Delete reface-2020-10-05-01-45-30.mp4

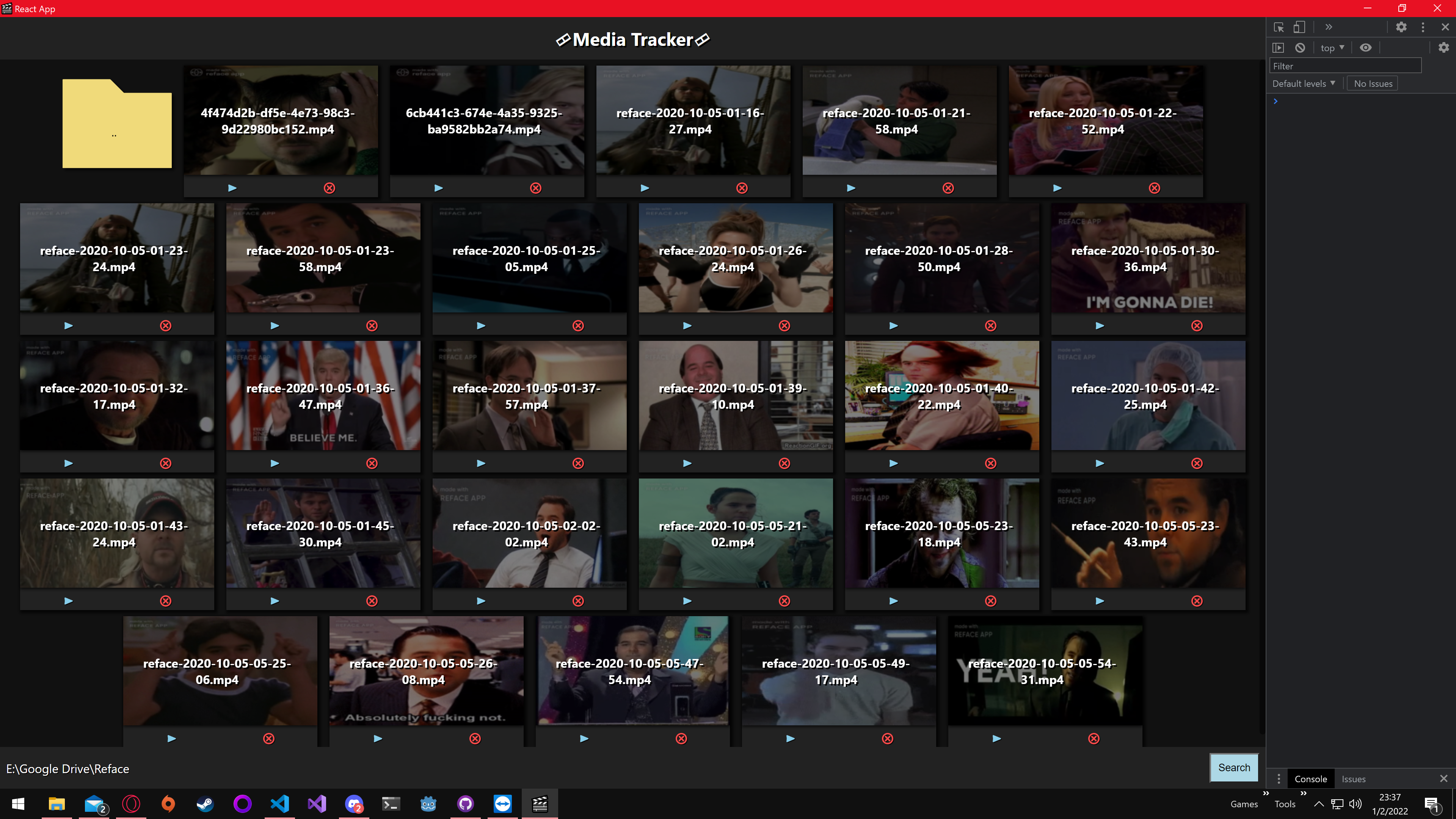(x=372, y=601)
